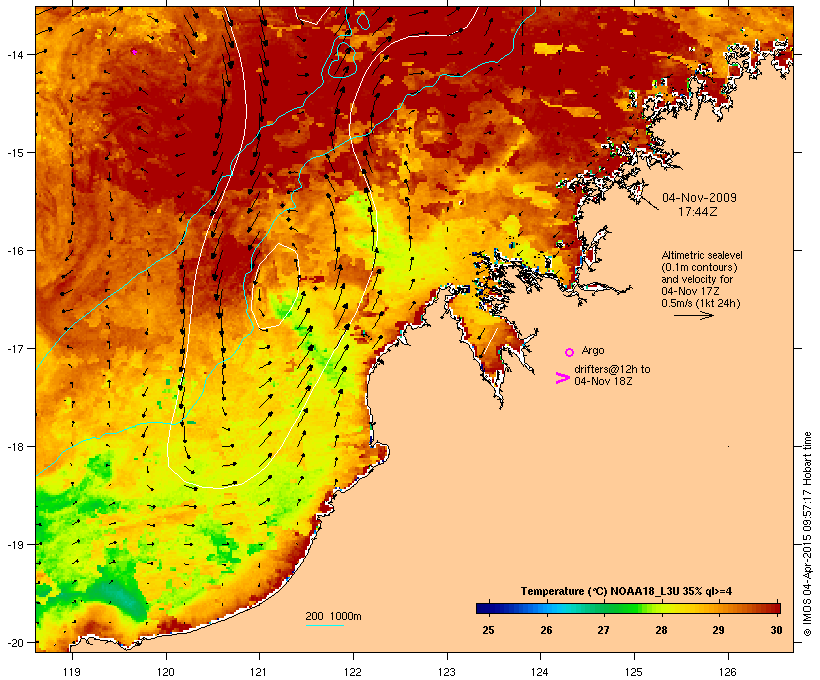Click the 'Argo' legend label
This screenshot has height=680, width=820.
(593, 350)
